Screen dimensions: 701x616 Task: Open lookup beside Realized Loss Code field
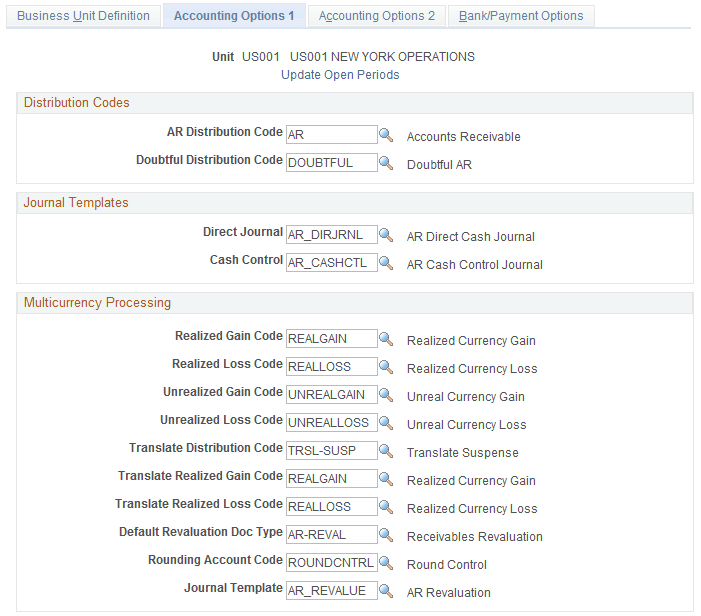386,367
